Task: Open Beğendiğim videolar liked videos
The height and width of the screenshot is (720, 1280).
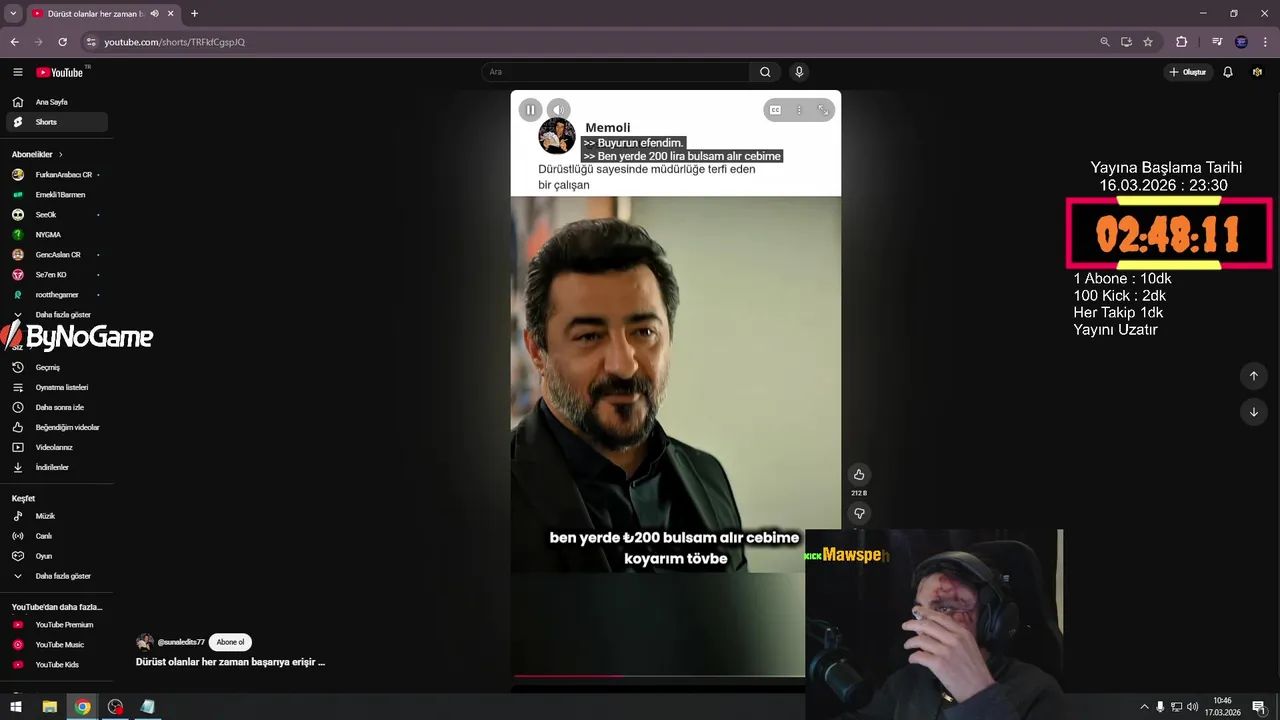Action: (x=57, y=427)
